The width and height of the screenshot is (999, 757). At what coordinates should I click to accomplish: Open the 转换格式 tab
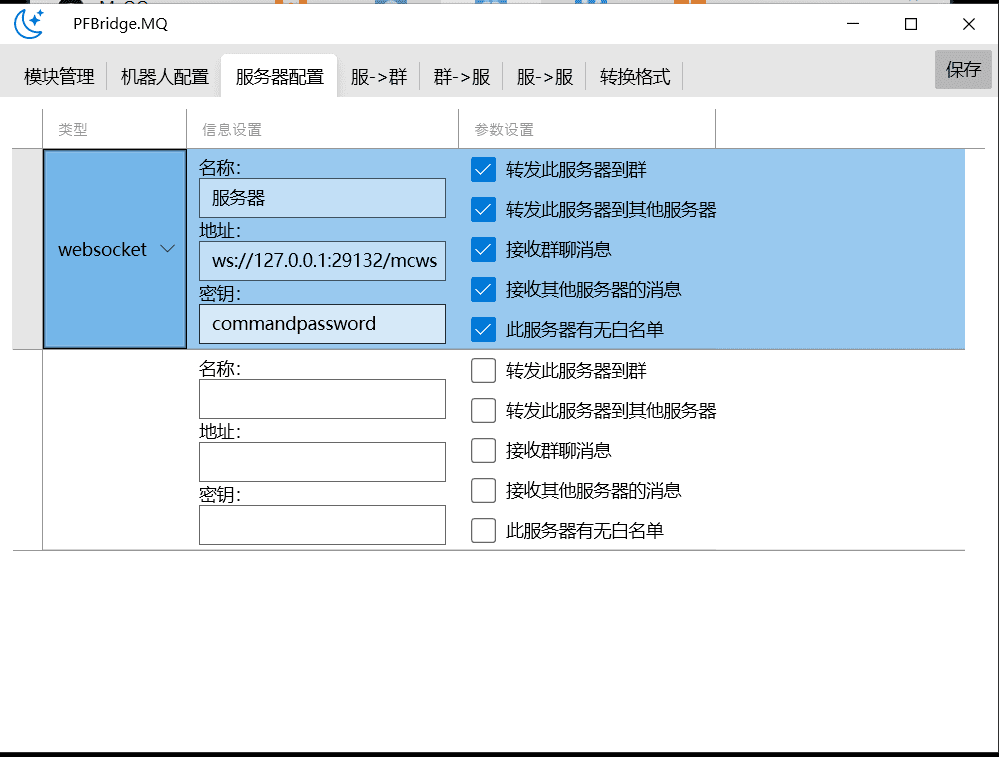(635, 76)
